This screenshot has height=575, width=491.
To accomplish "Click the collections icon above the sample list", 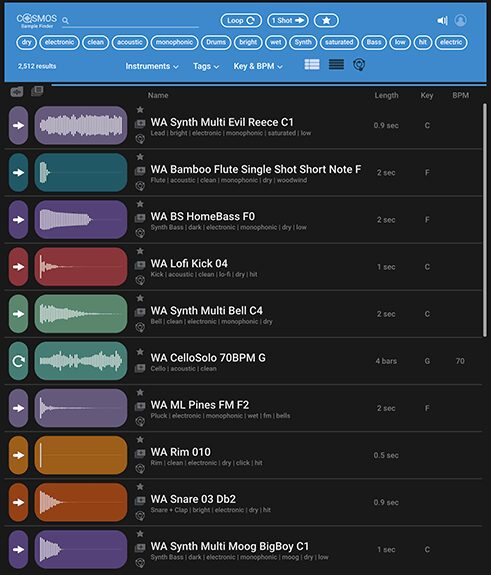I will click(x=37, y=91).
